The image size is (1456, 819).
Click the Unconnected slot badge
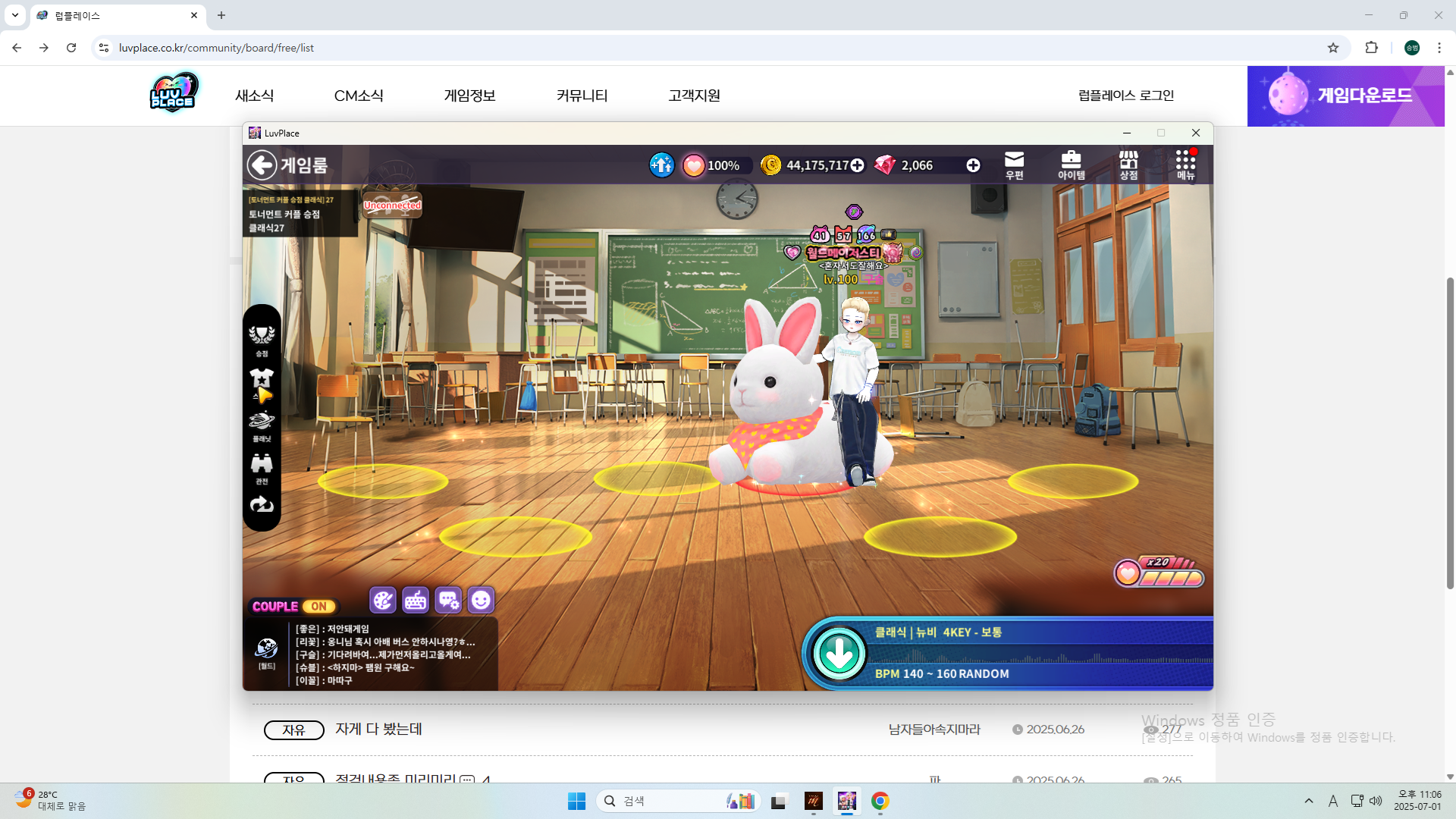click(x=392, y=205)
